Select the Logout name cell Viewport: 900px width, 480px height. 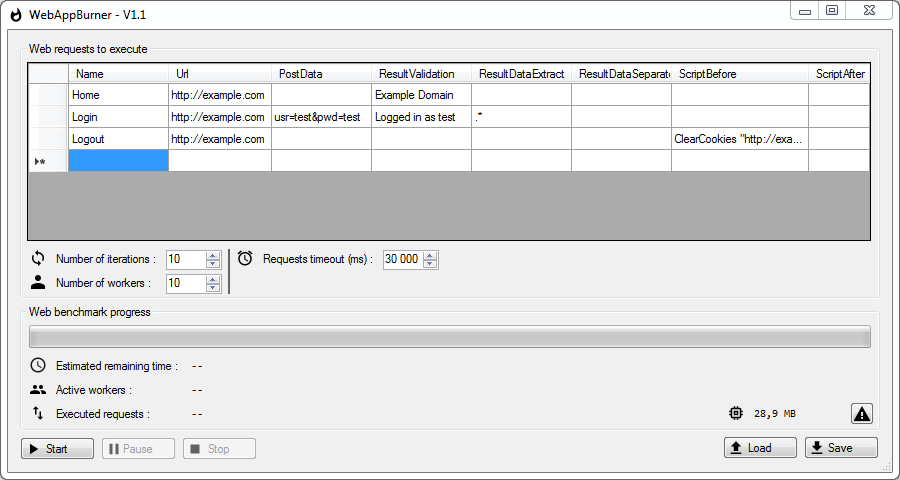coord(118,139)
